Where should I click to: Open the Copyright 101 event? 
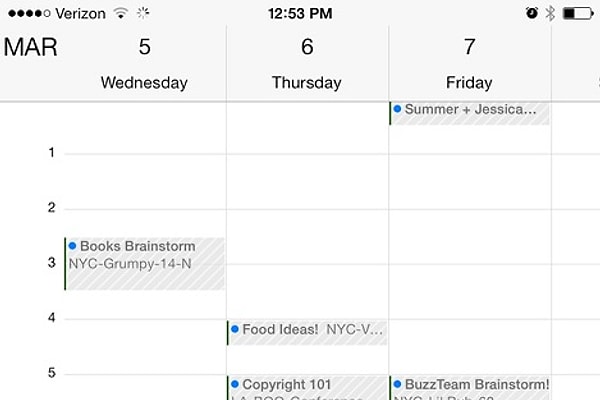click(x=307, y=388)
